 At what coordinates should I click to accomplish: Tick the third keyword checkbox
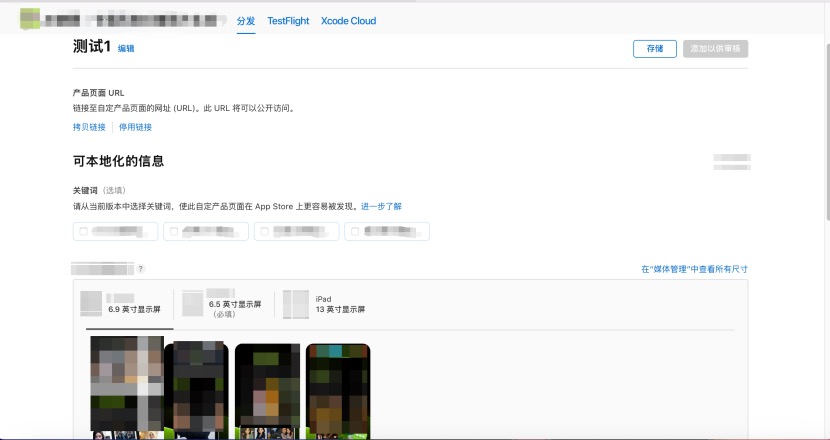pyautogui.click(x=264, y=232)
